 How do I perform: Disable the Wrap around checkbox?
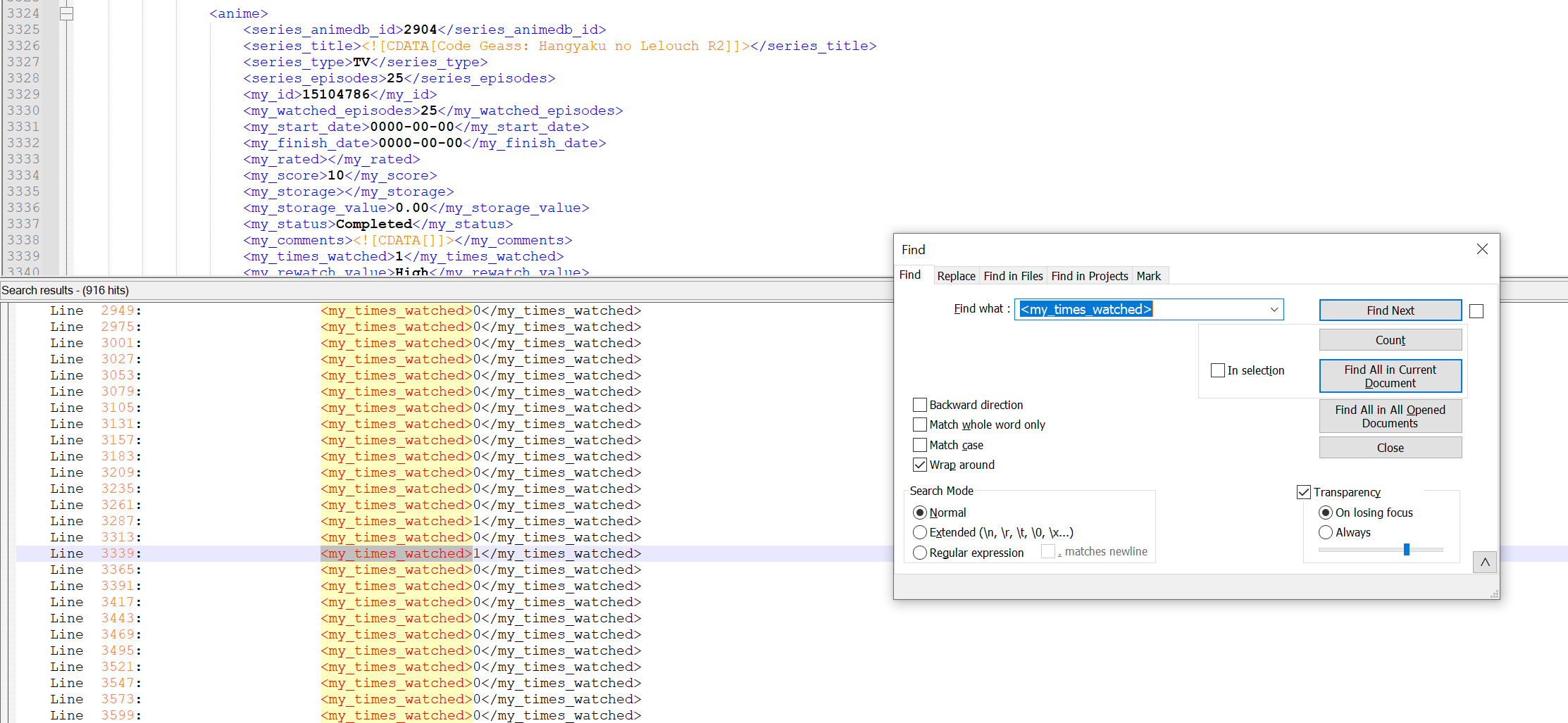(x=920, y=465)
